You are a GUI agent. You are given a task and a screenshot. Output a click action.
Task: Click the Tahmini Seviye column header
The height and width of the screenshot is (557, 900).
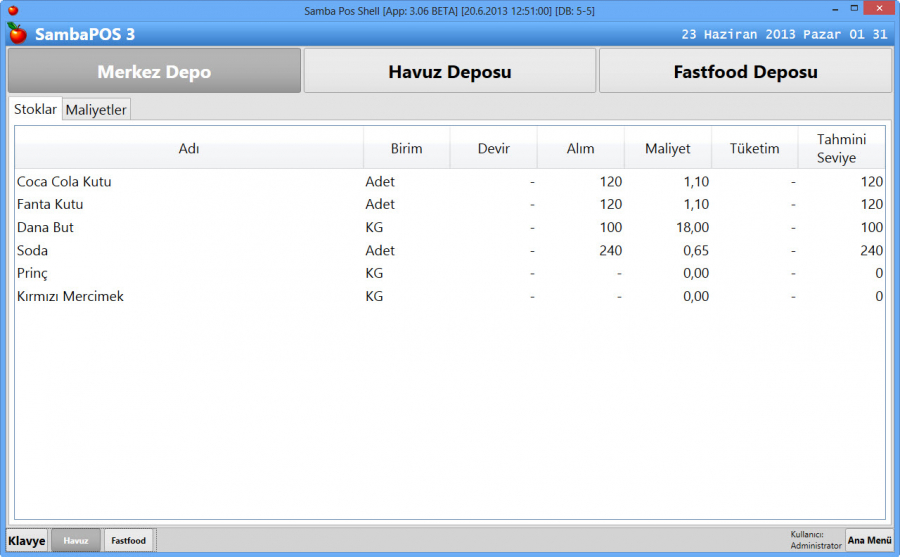click(x=841, y=149)
